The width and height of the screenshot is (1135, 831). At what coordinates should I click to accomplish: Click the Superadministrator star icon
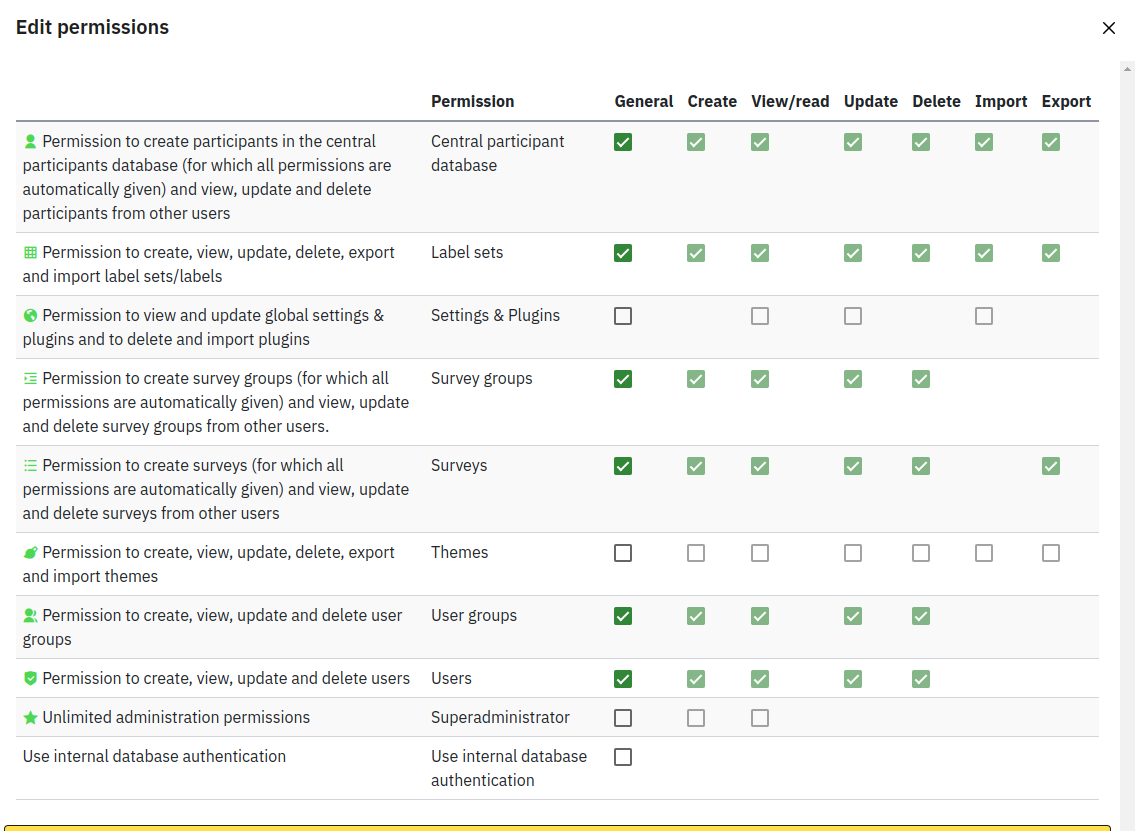point(30,718)
